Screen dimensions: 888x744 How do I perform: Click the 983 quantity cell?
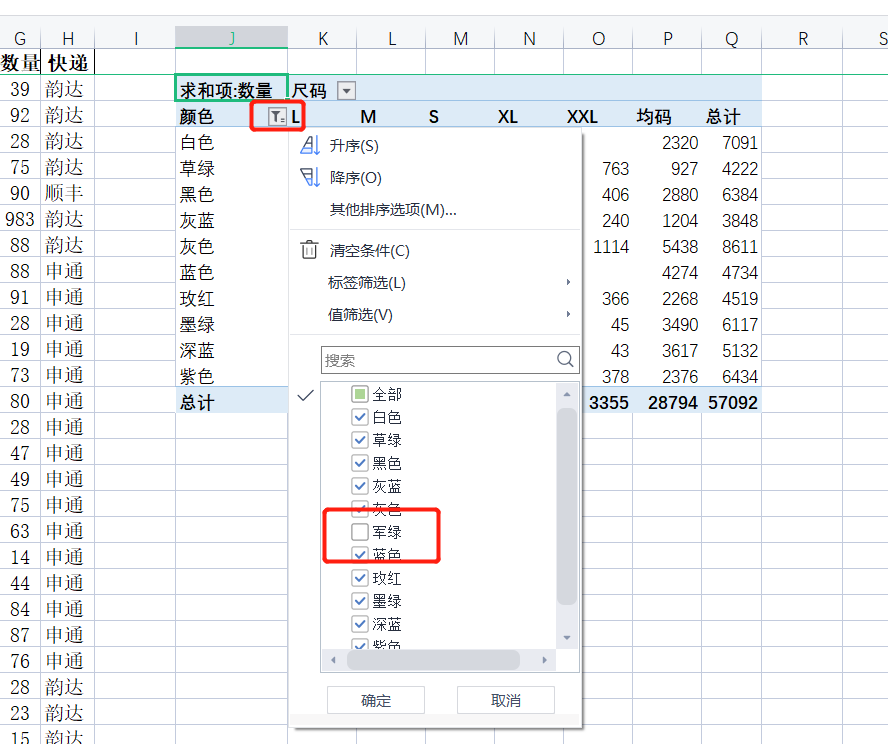coord(20,219)
